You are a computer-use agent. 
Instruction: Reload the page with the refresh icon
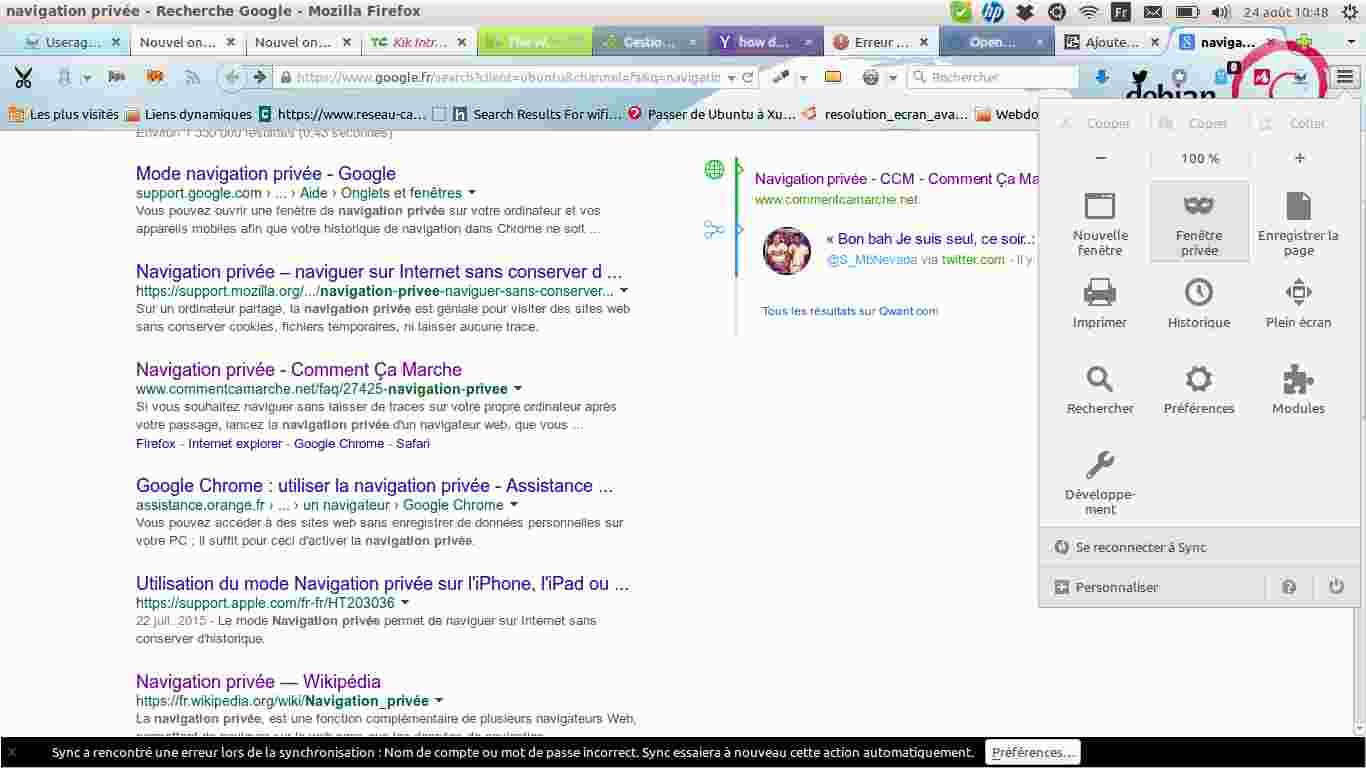tap(747, 77)
